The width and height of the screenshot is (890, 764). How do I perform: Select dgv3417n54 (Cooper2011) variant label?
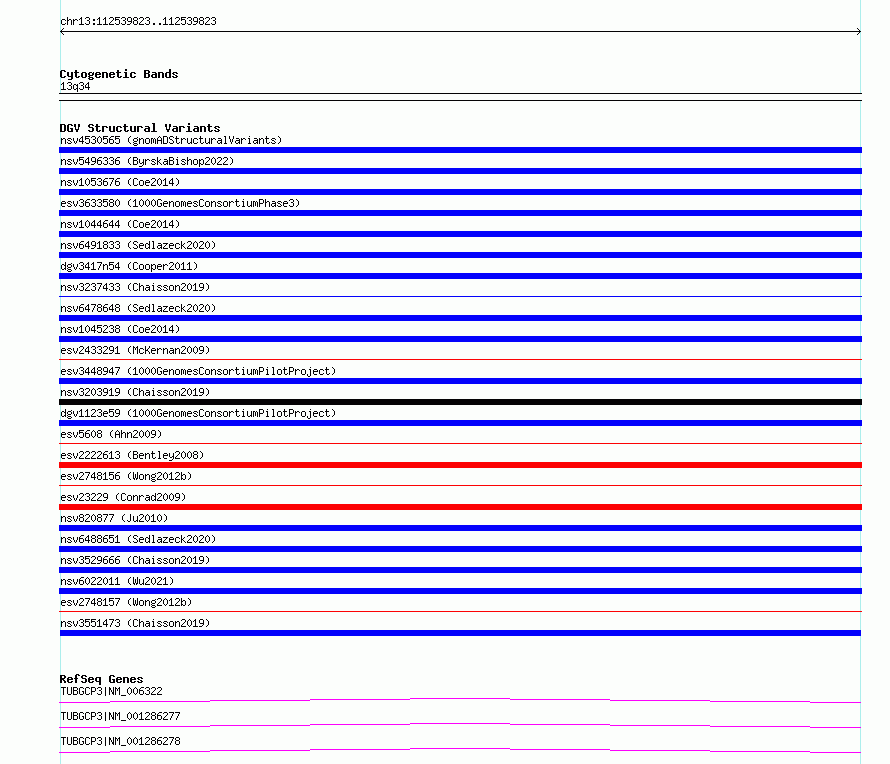tap(129, 266)
